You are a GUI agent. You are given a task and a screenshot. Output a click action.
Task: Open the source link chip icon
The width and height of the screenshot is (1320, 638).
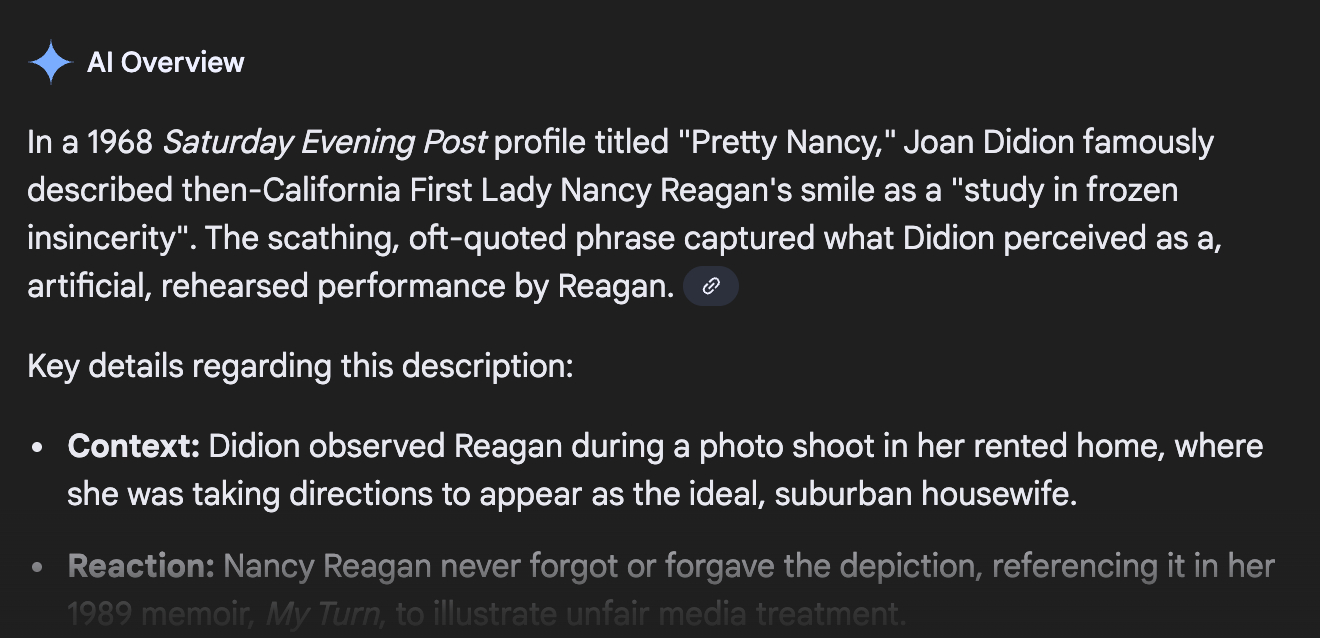[711, 287]
